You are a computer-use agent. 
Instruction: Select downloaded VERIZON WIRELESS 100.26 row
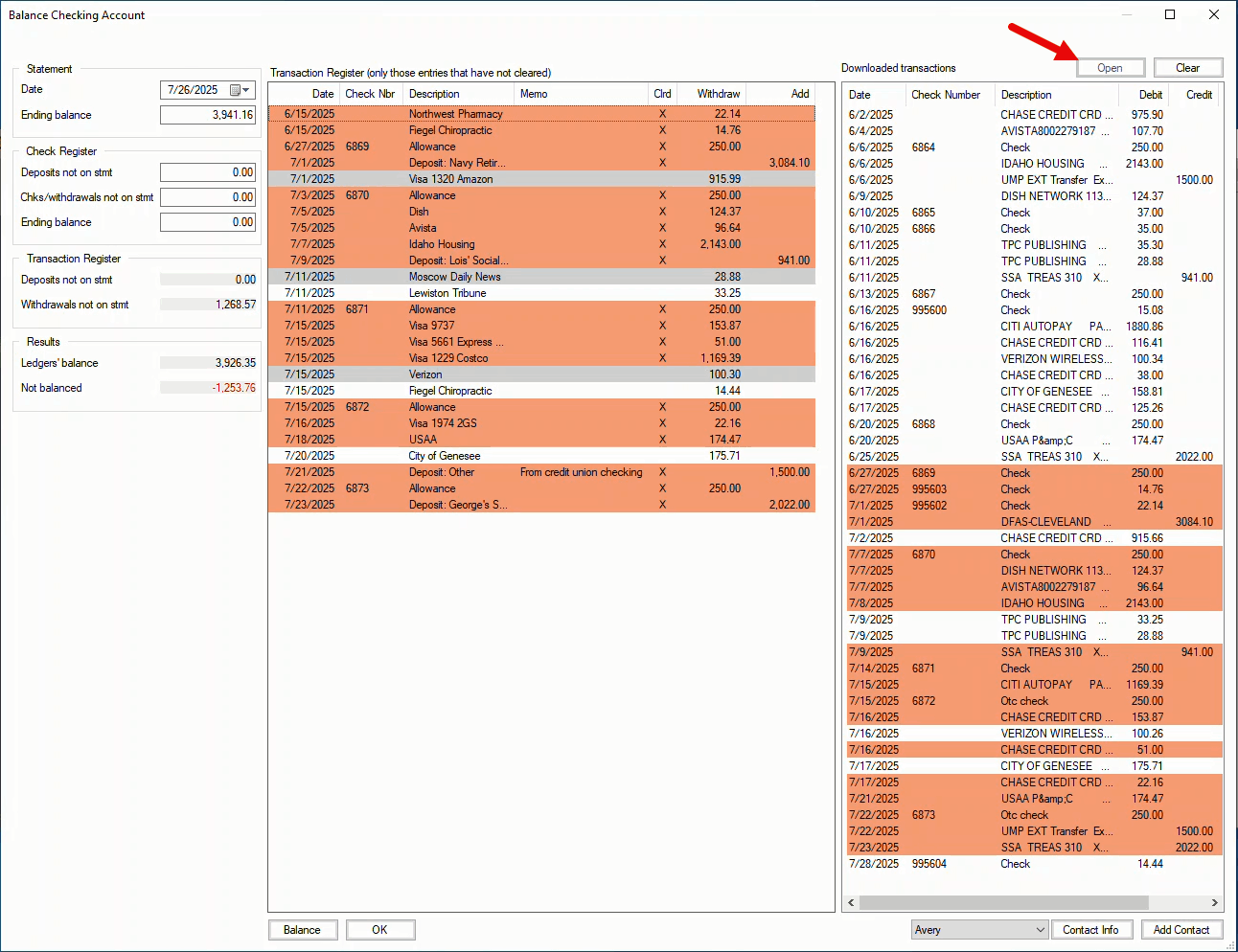(x=1033, y=734)
